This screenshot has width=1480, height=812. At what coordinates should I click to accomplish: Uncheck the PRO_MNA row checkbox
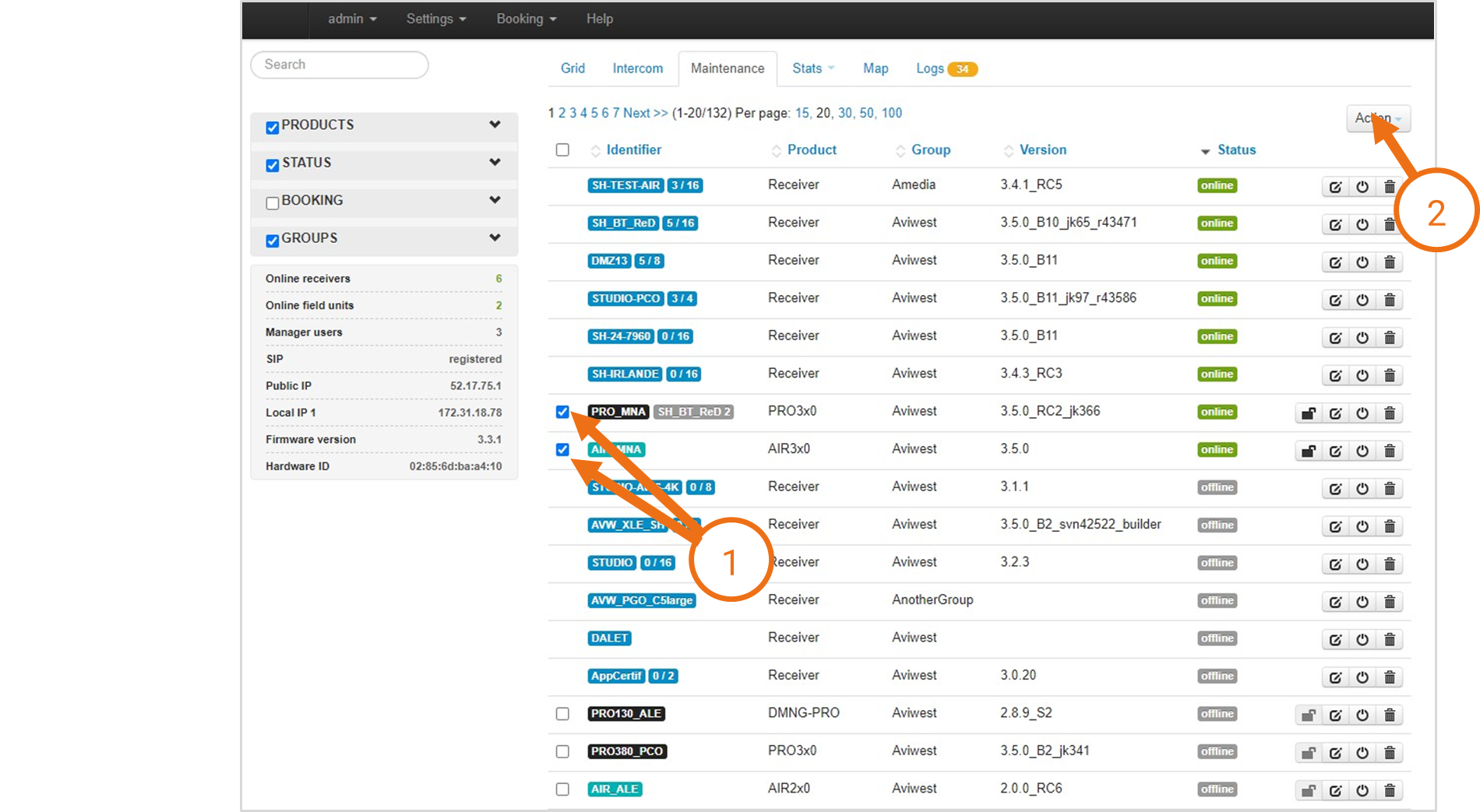[562, 412]
